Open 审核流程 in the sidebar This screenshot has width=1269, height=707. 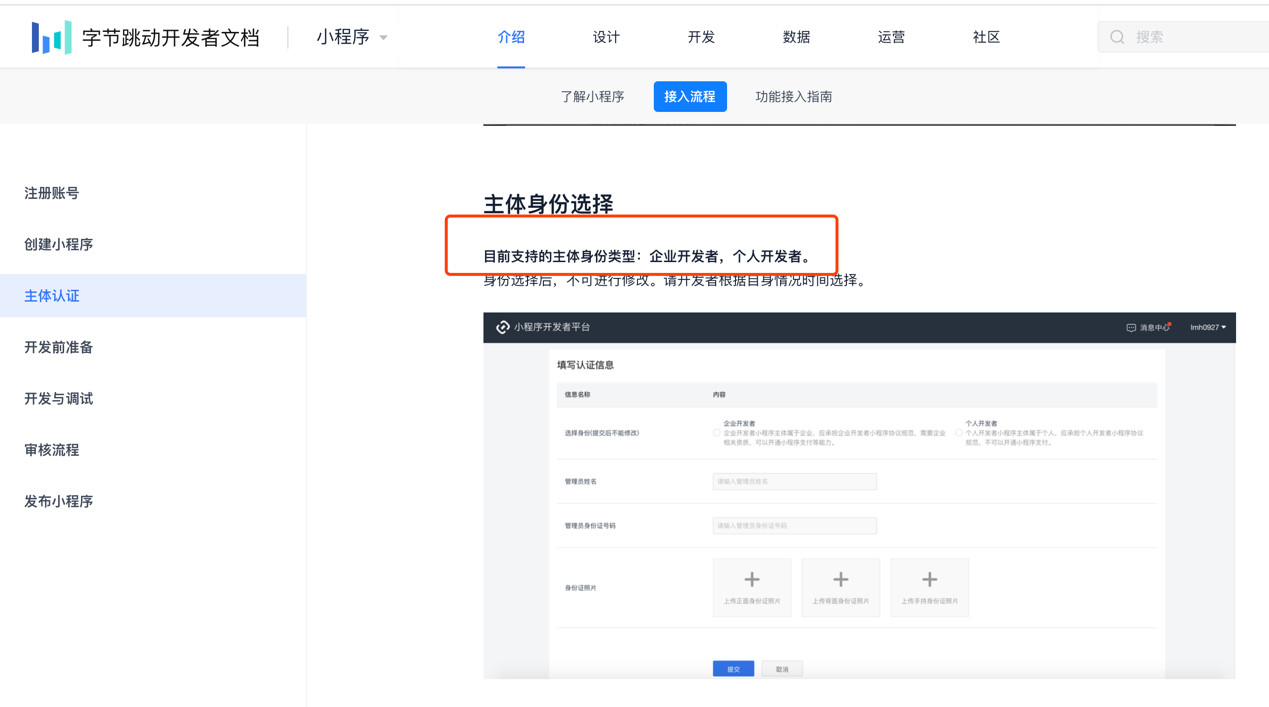[52, 450]
